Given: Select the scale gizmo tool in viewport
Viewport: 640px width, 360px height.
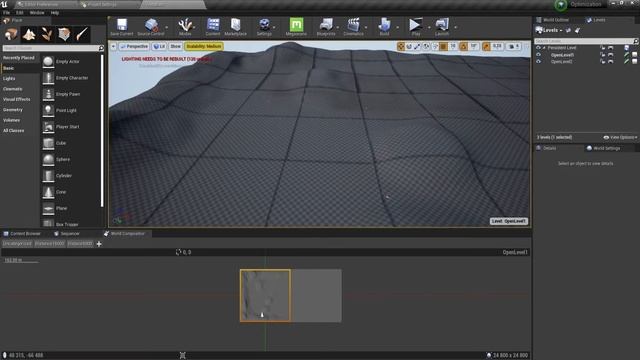Looking at the screenshot, I should pyautogui.click(x=417, y=47).
